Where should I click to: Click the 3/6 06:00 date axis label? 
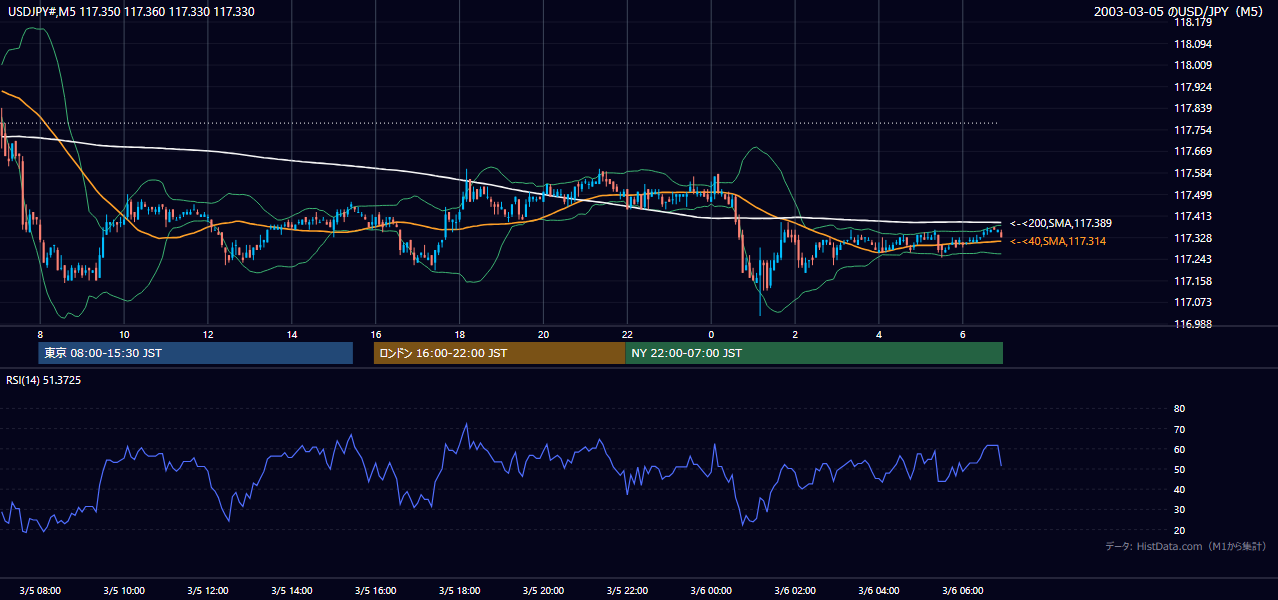[963, 591]
